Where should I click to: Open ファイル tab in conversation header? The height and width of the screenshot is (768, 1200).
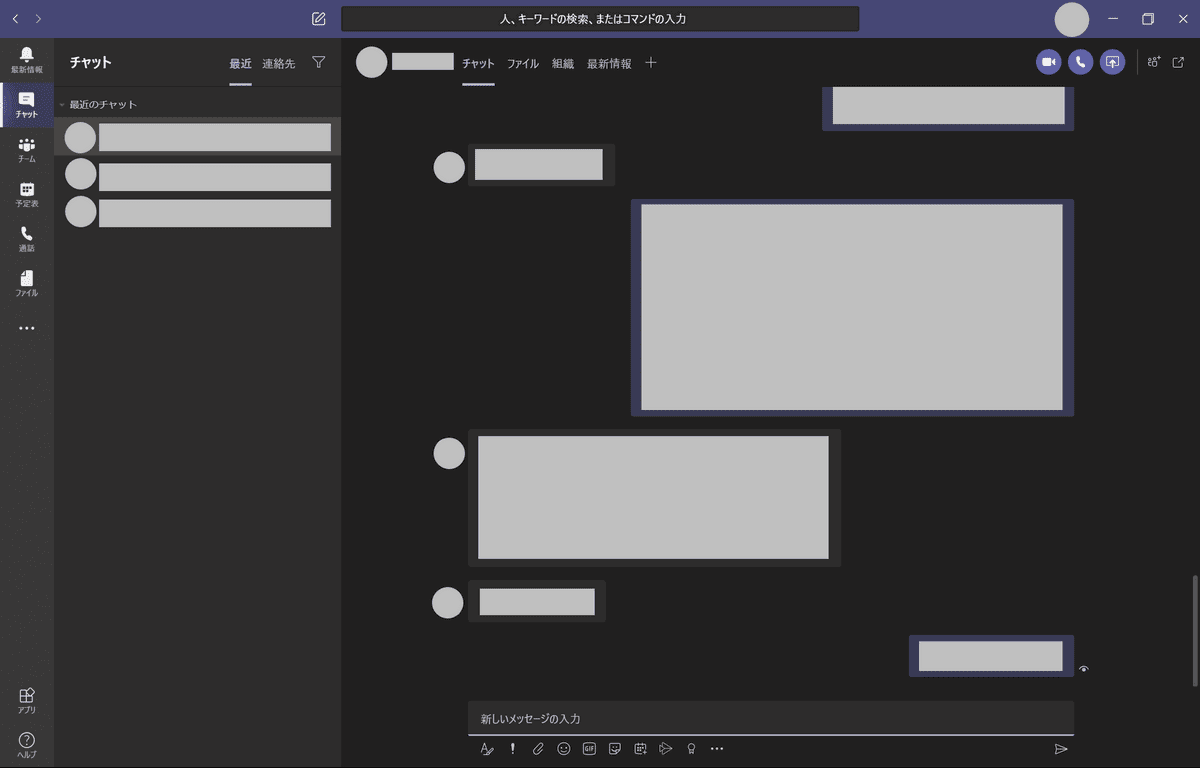pyautogui.click(x=523, y=63)
